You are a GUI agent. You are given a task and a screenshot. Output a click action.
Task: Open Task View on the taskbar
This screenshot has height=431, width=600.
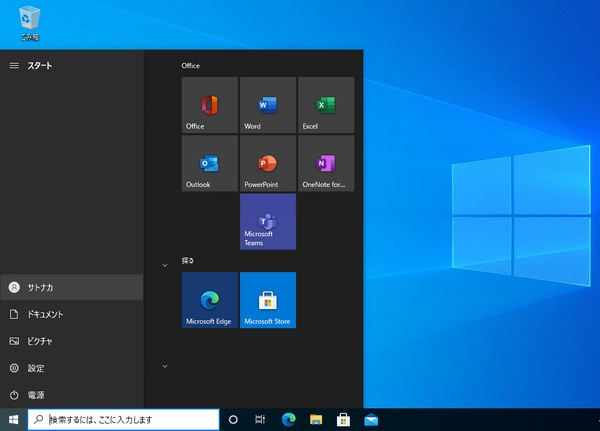[260, 420]
